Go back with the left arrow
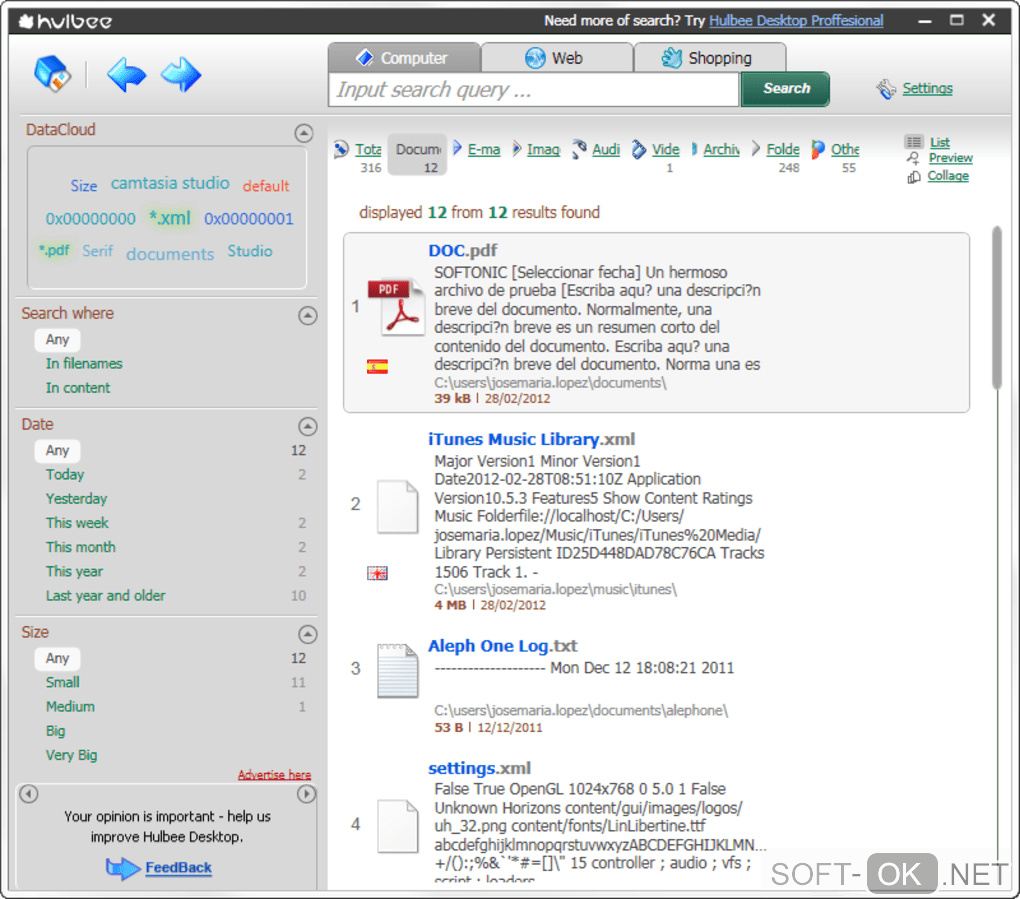1020x899 pixels. pos(126,75)
